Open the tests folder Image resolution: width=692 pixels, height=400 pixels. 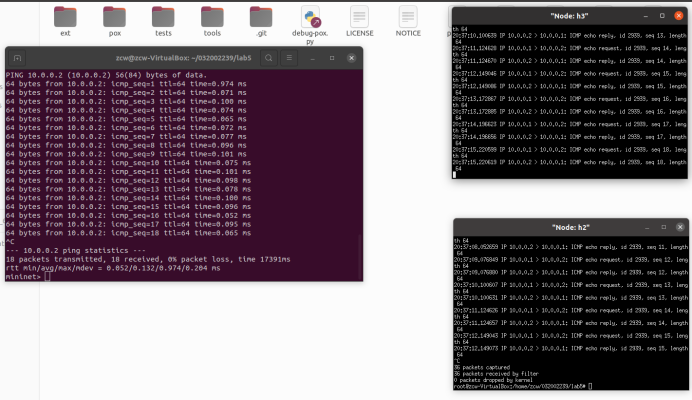point(163,21)
